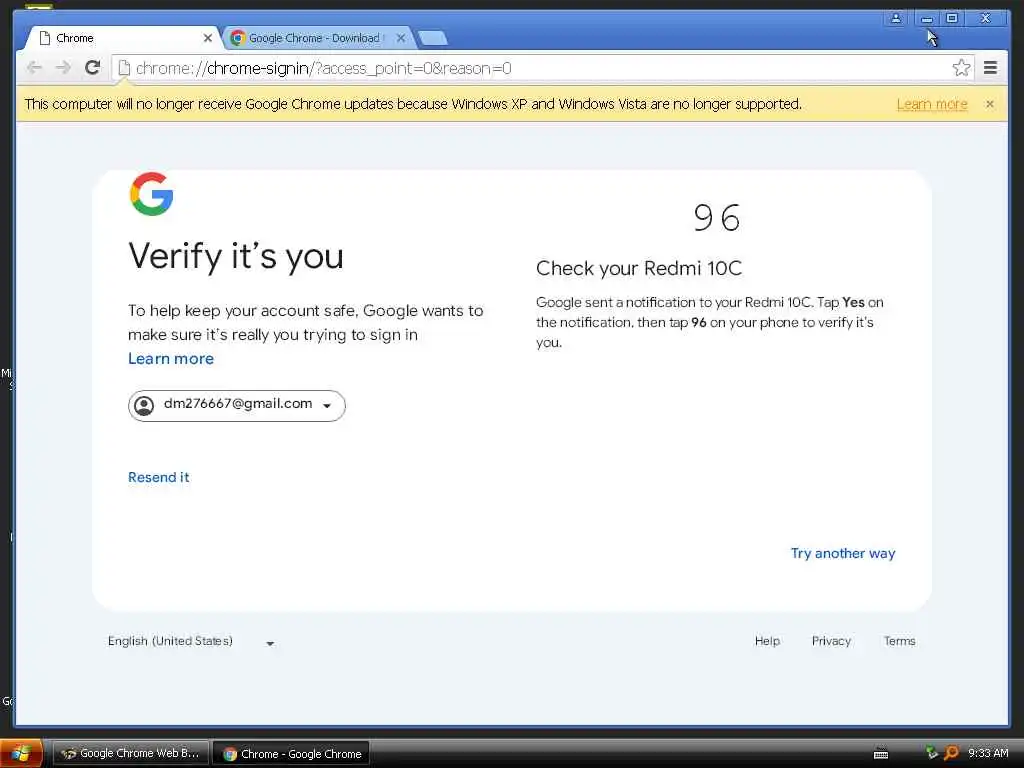This screenshot has height=768, width=1024.
Task: Open the Terms footer link
Action: 899,641
